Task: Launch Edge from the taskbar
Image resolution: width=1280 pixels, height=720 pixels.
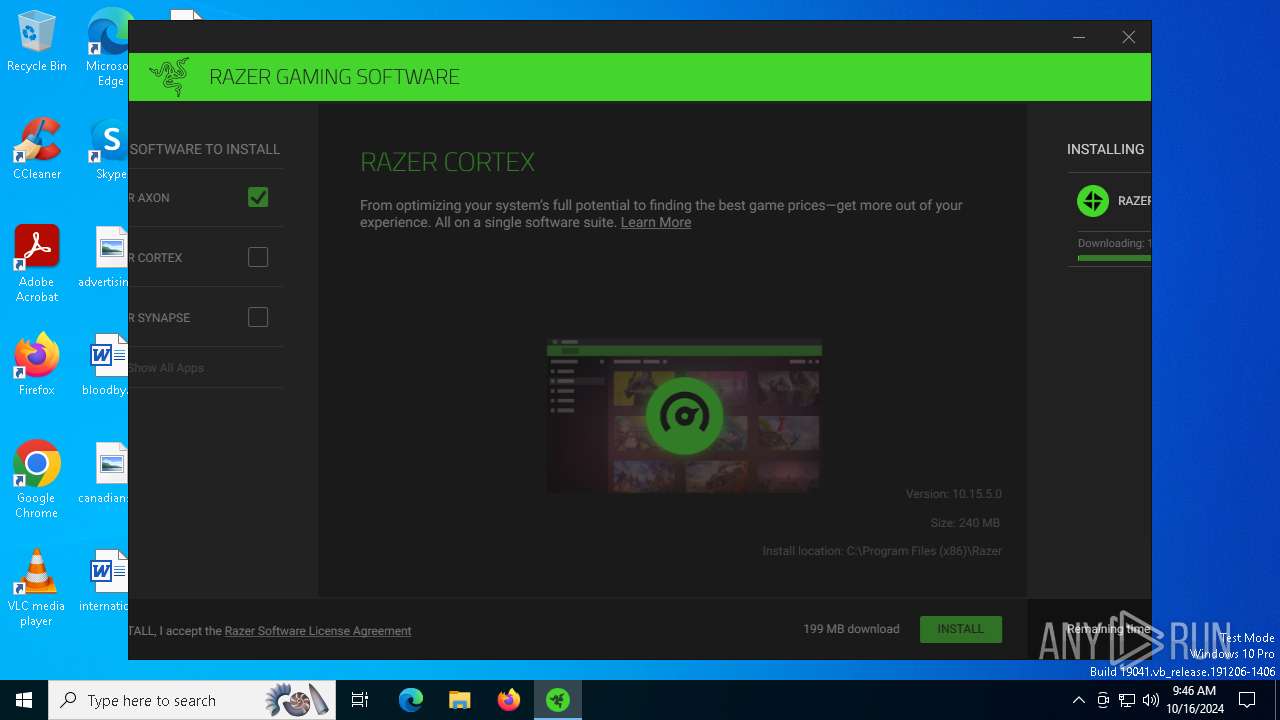Action: tap(411, 700)
